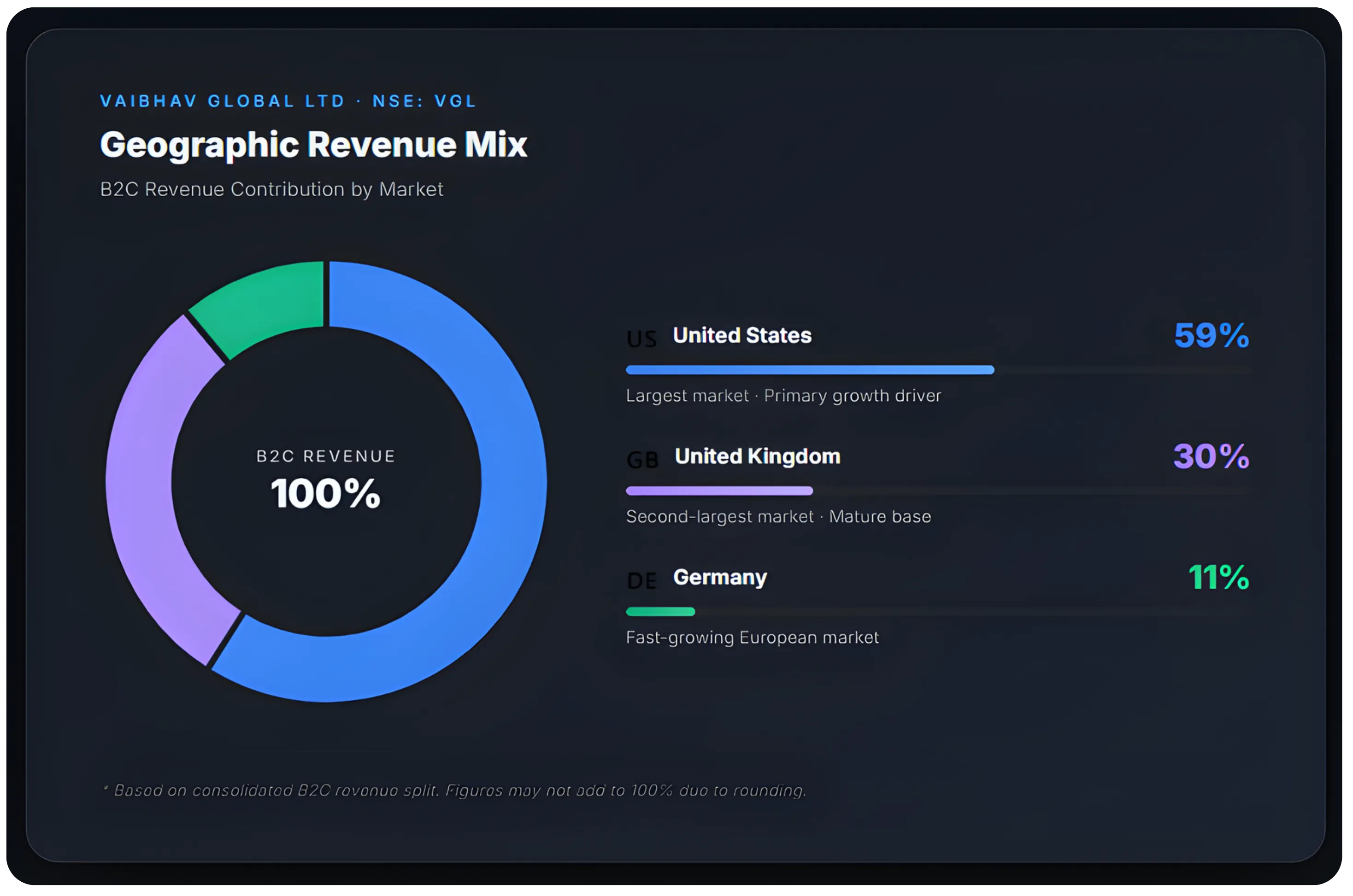Image resolution: width=1353 pixels, height=896 pixels.
Task: Select the Germany label
Action: pyautogui.click(x=720, y=577)
